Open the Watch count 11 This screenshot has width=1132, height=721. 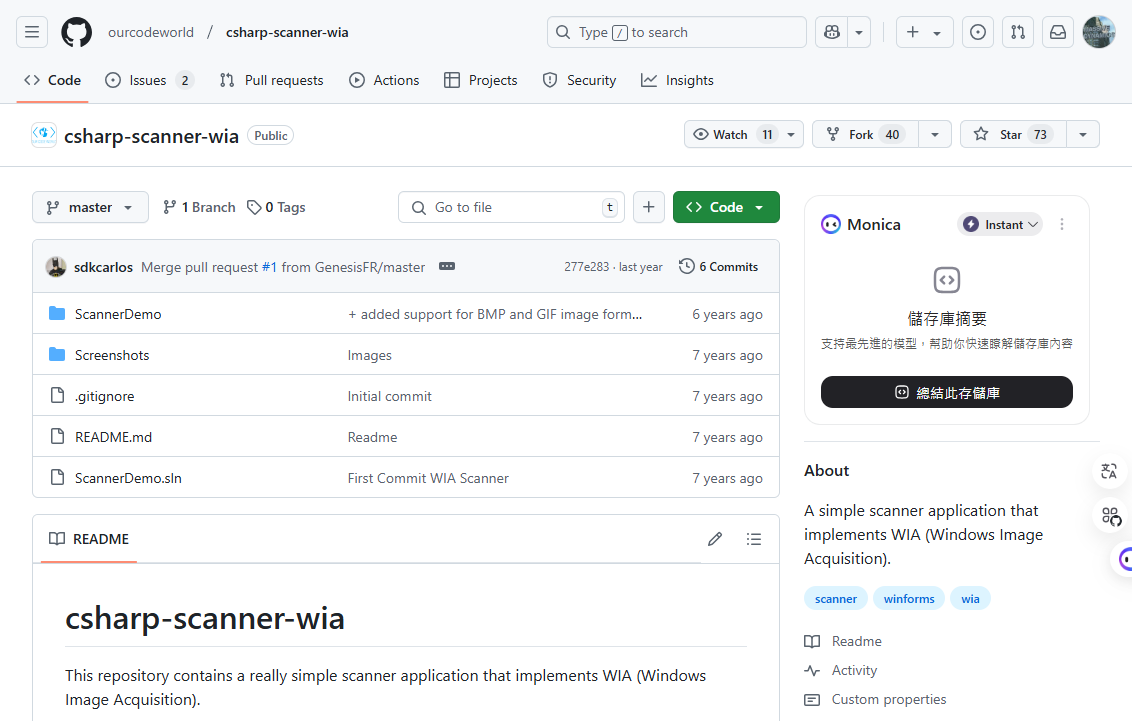pyautogui.click(x=767, y=134)
